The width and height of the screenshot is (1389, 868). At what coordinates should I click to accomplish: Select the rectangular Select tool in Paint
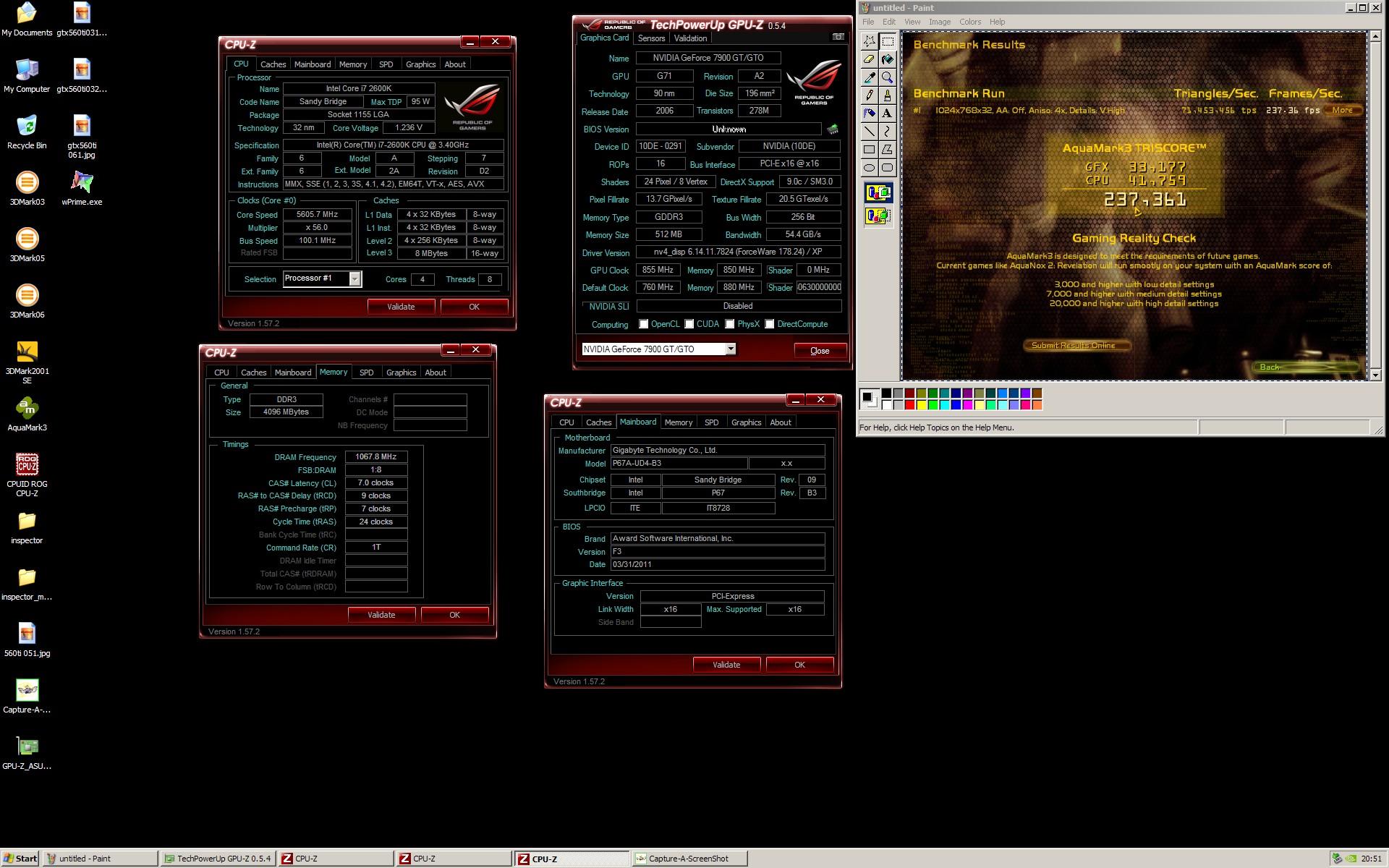(887, 41)
